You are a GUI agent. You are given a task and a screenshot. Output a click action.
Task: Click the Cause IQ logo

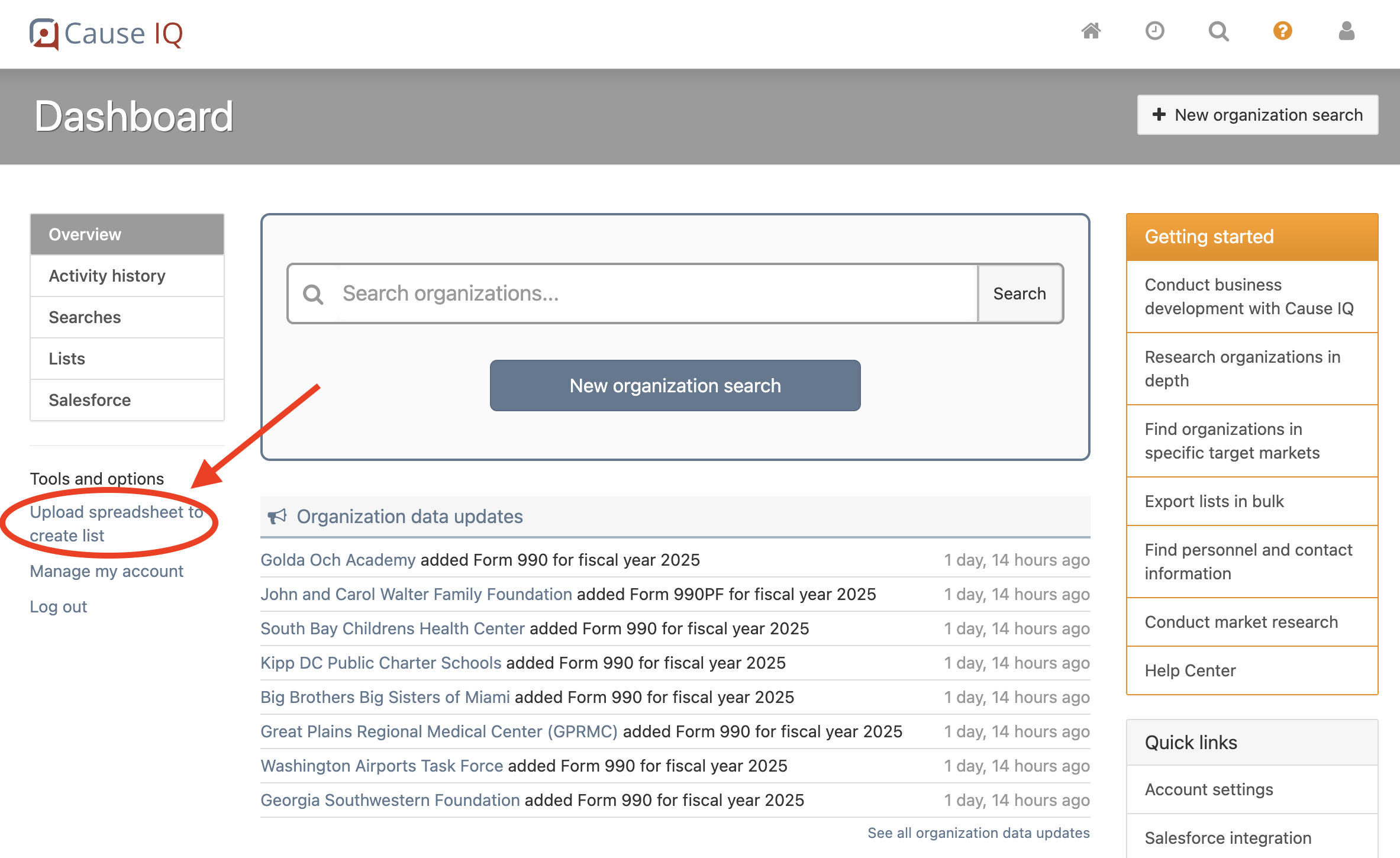(x=107, y=34)
